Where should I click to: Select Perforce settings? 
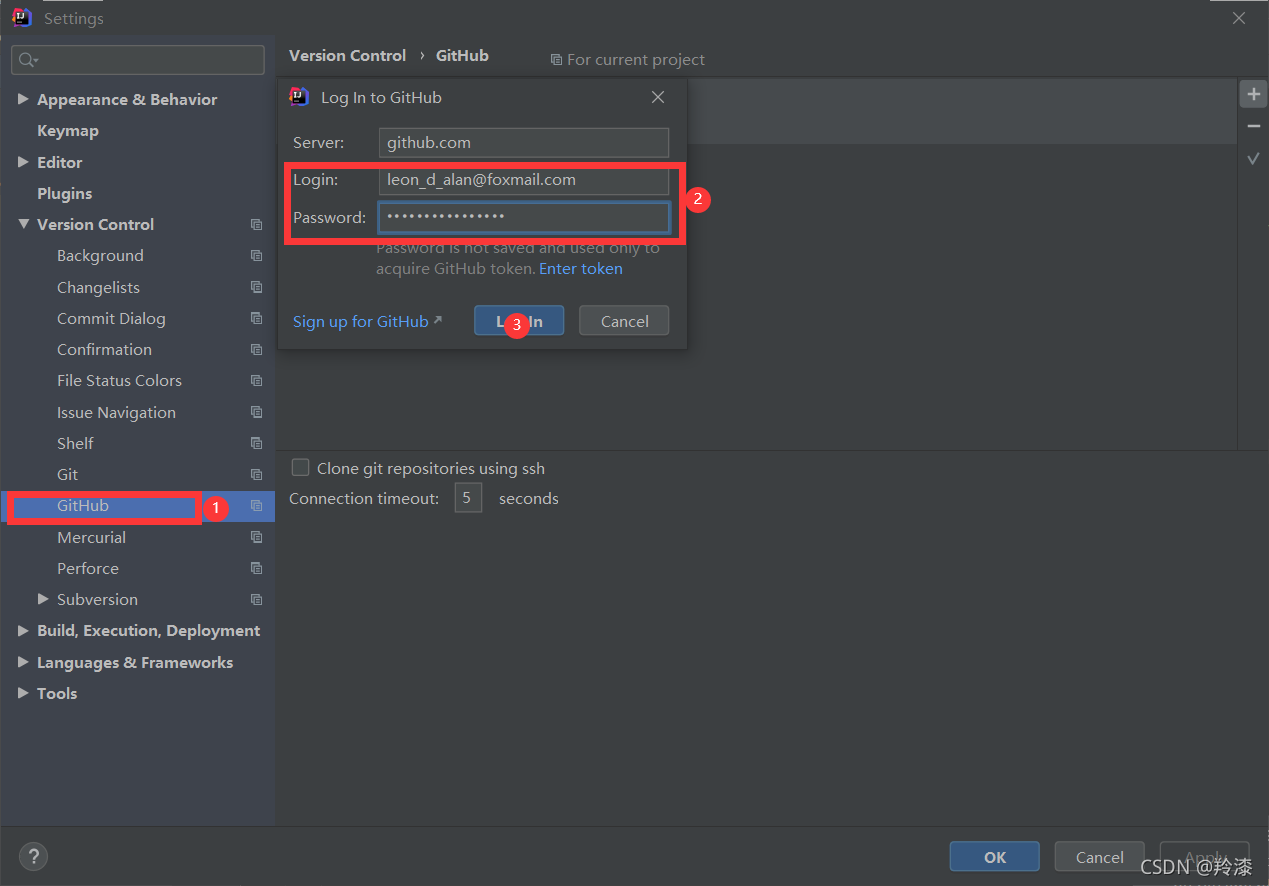pyautogui.click(x=88, y=568)
